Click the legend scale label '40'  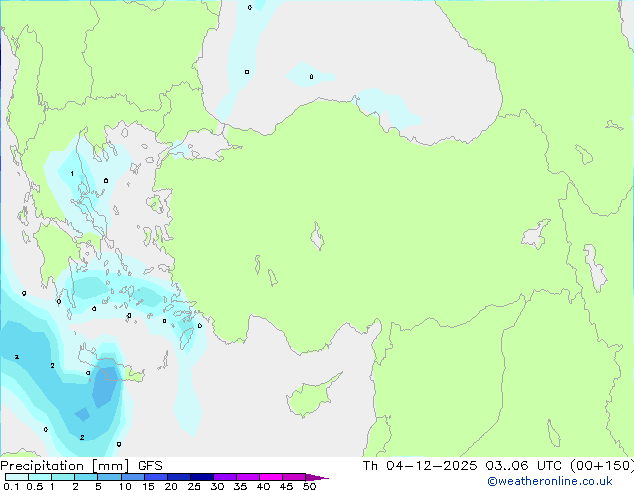click(263, 486)
